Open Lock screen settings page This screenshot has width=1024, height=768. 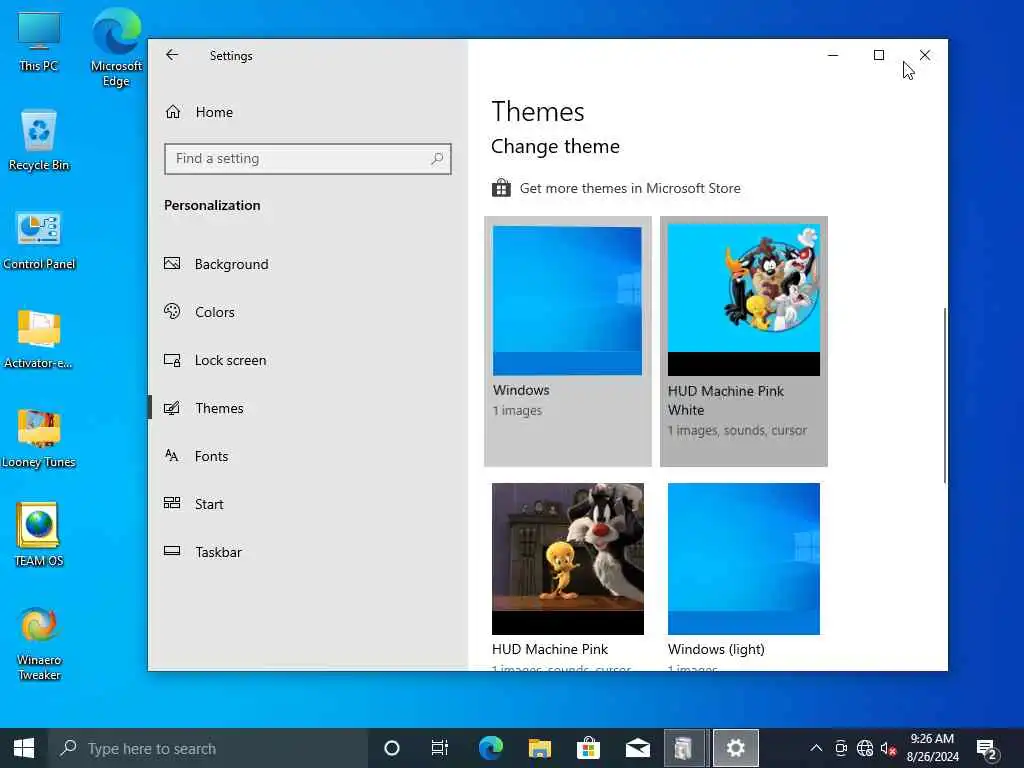[x=307, y=360]
